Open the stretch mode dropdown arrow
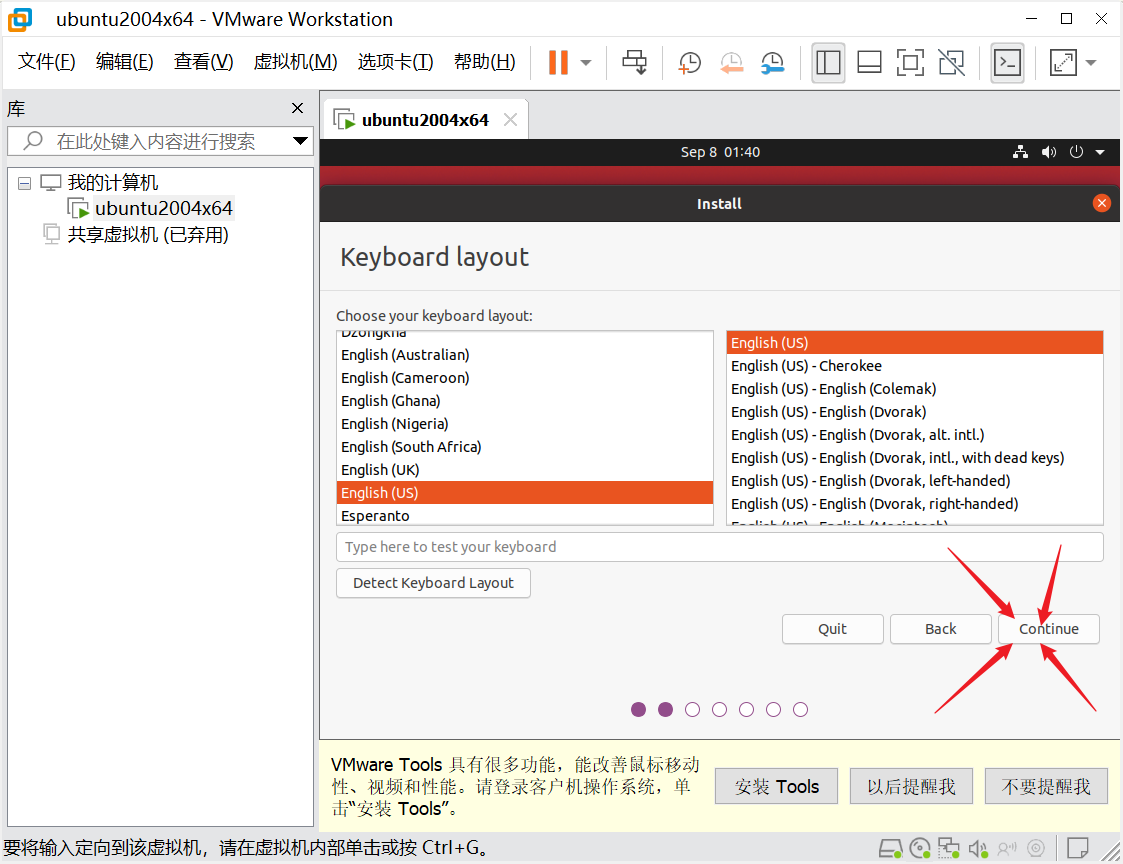Viewport: 1123px width, 864px height. pyautogui.click(x=1091, y=62)
